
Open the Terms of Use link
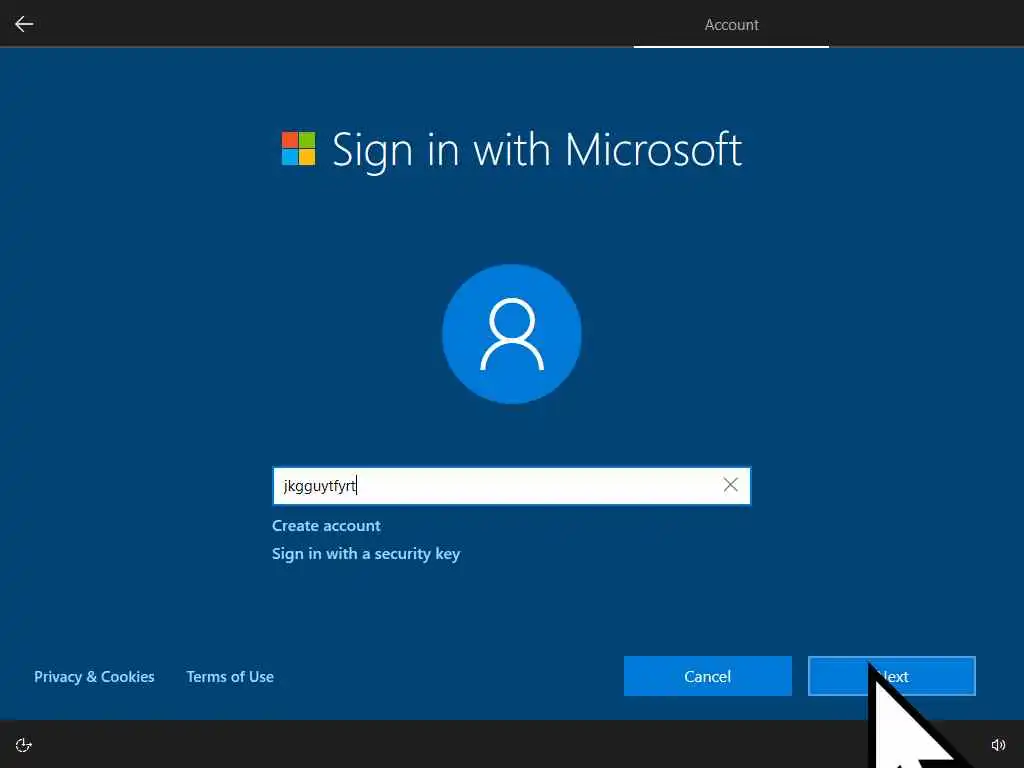click(x=230, y=677)
